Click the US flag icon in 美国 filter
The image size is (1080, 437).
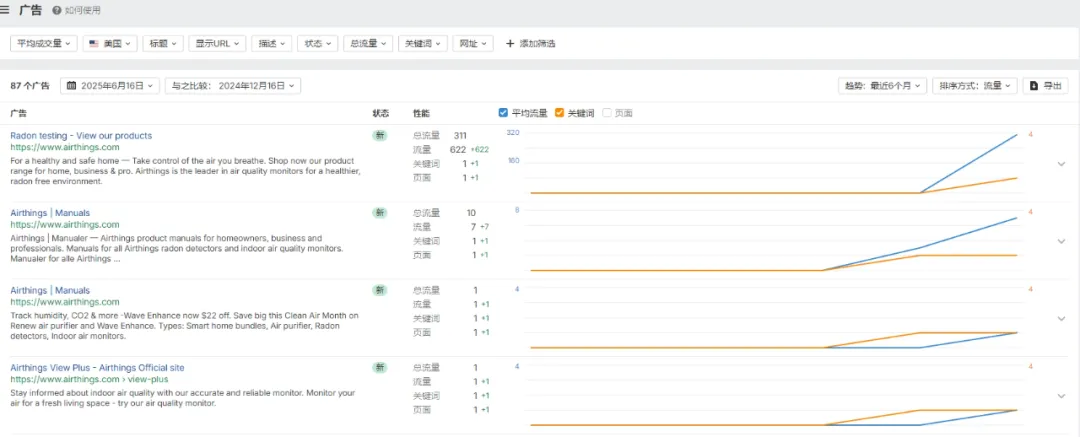click(x=94, y=43)
